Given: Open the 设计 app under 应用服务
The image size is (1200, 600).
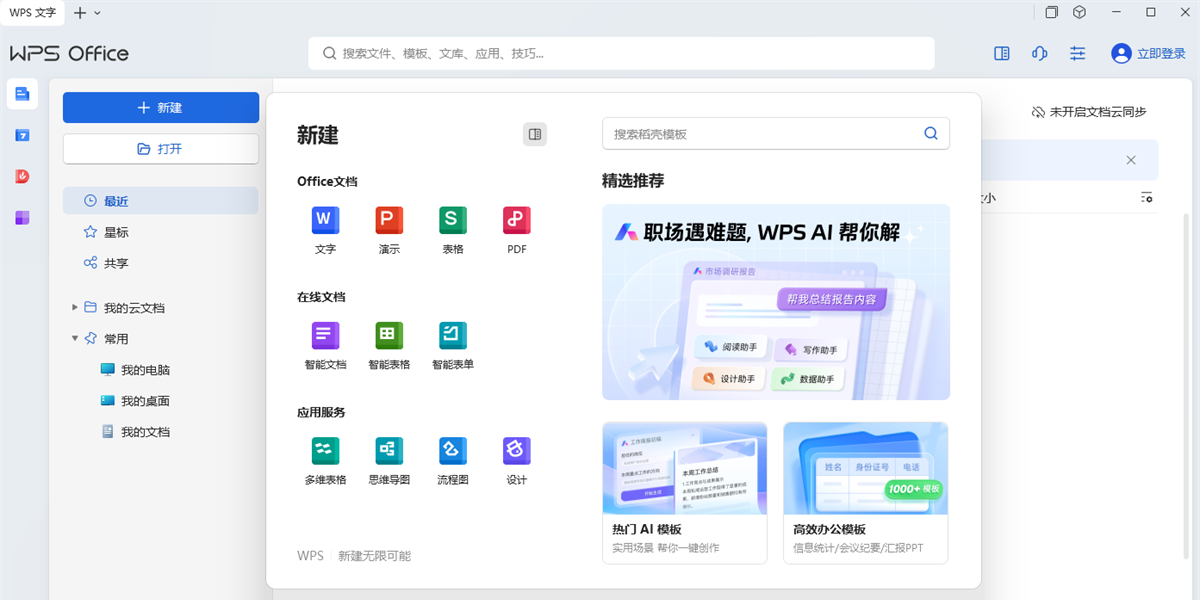Looking at the screenshot, I should [x=517, y=460].
